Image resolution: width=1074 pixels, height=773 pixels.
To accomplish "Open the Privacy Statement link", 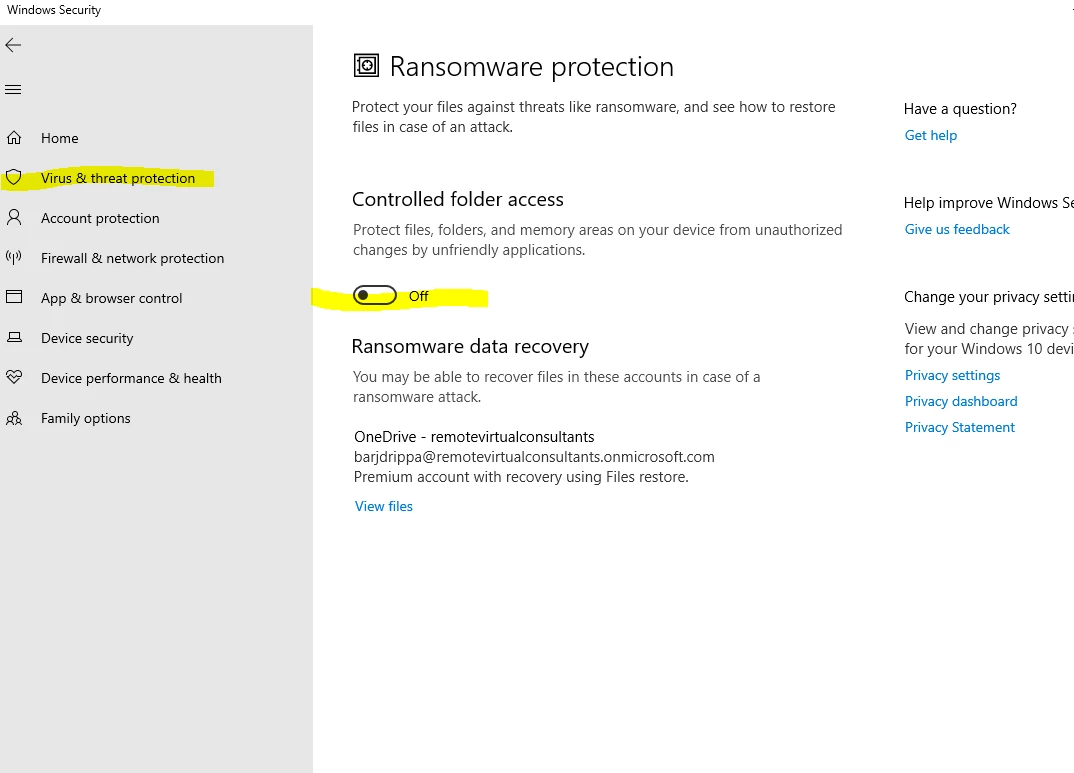I will point(960,427).
